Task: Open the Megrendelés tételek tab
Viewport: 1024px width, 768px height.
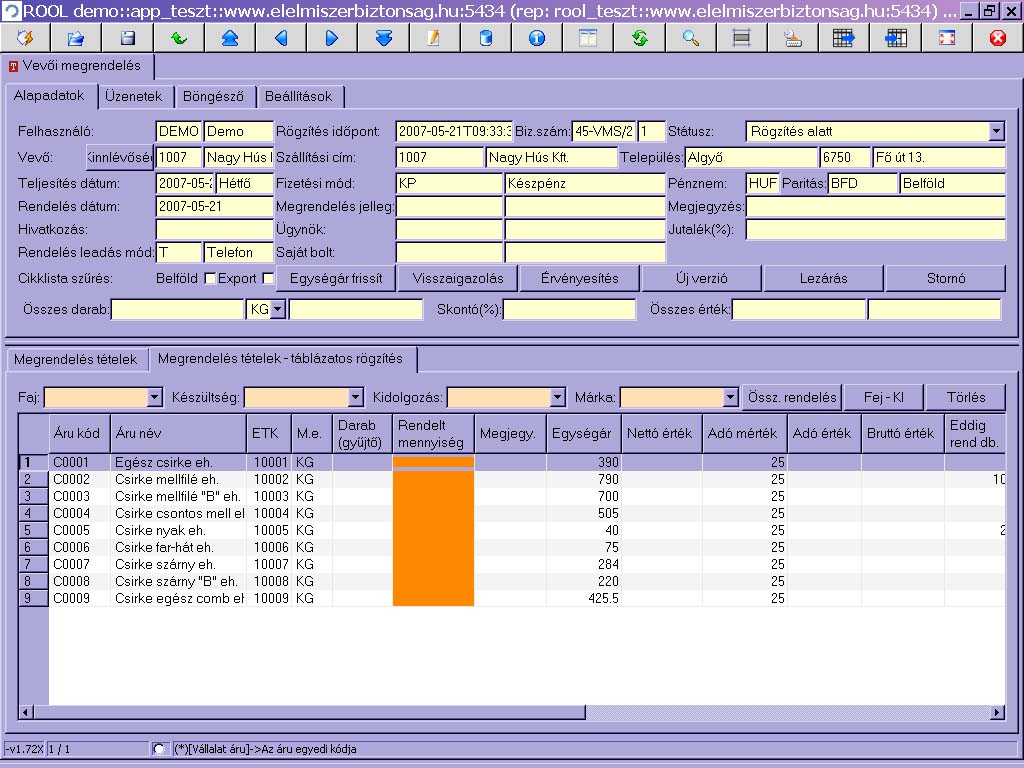Action: [76, 359]
